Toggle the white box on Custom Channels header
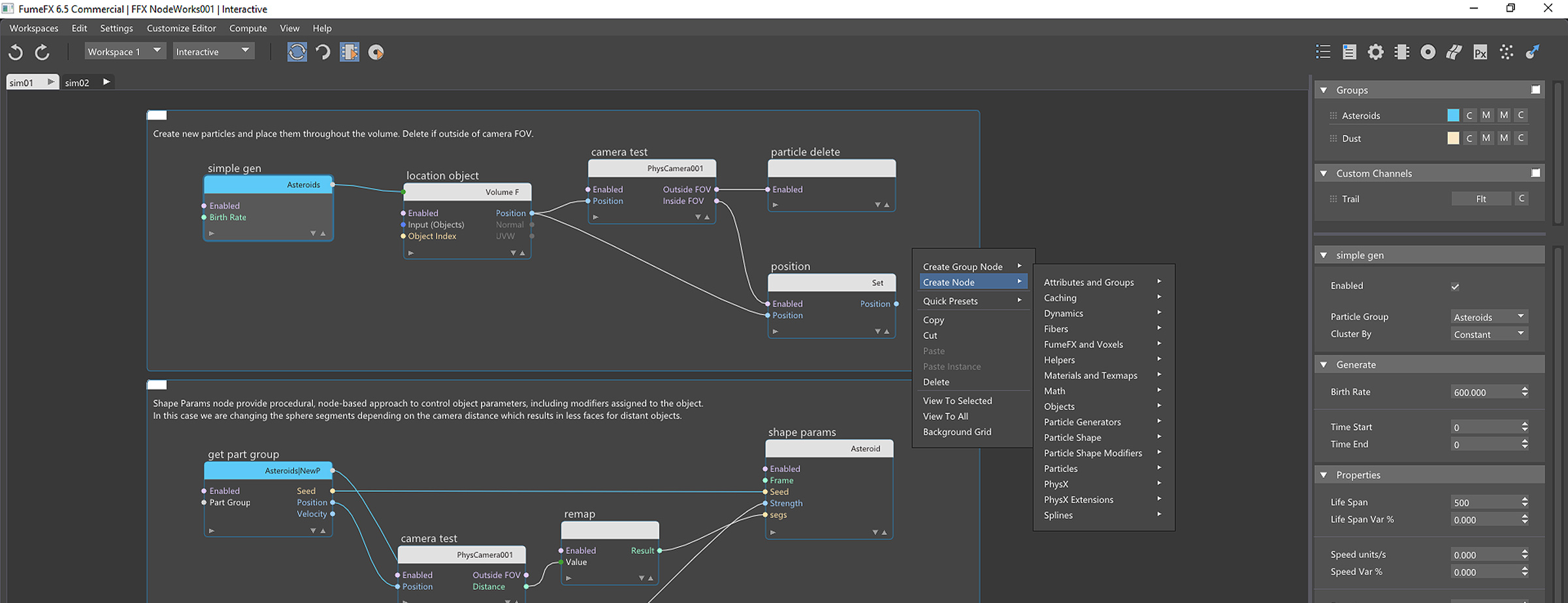 pyautogui.click(x=1535, y=173)
